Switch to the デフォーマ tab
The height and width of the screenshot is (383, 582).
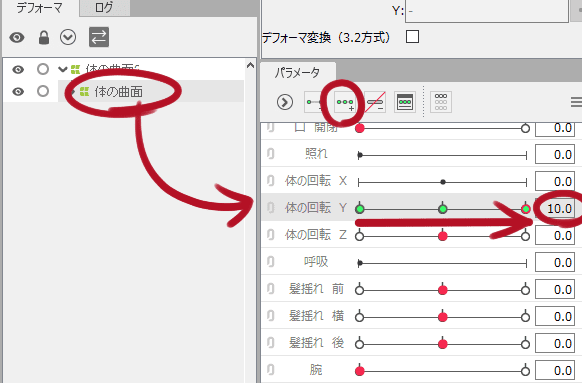(x=39, y=7)
